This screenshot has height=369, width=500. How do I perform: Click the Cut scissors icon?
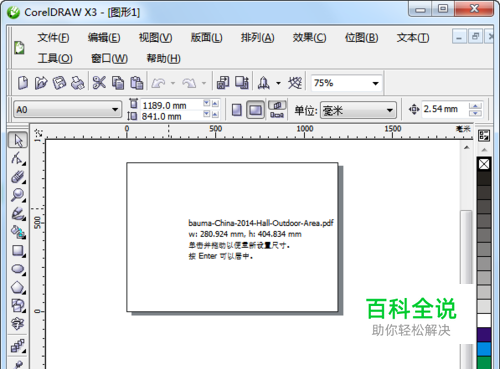coord(99,83)
